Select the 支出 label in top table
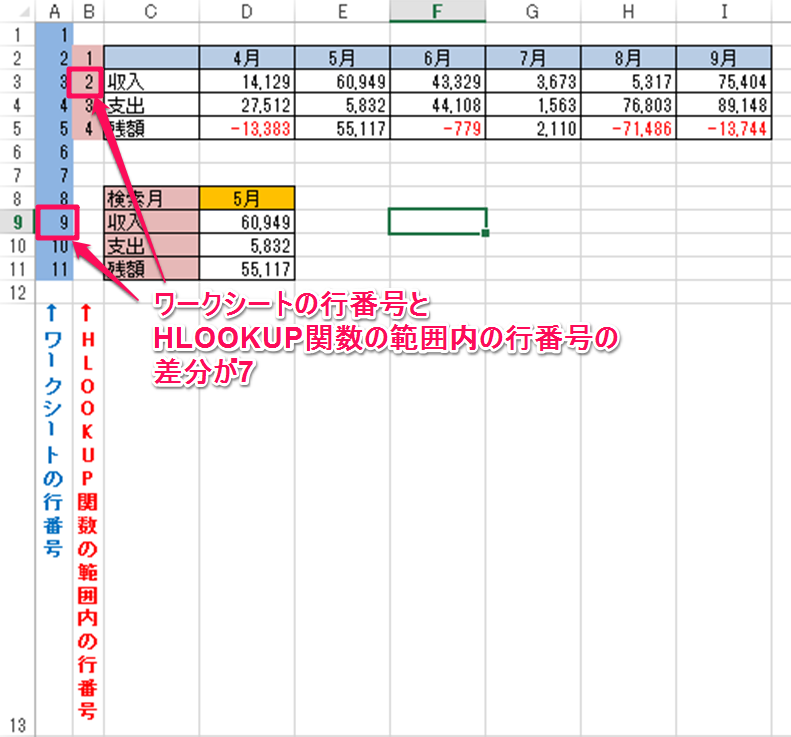The image size is (791, 737). (x=151, y=104)
